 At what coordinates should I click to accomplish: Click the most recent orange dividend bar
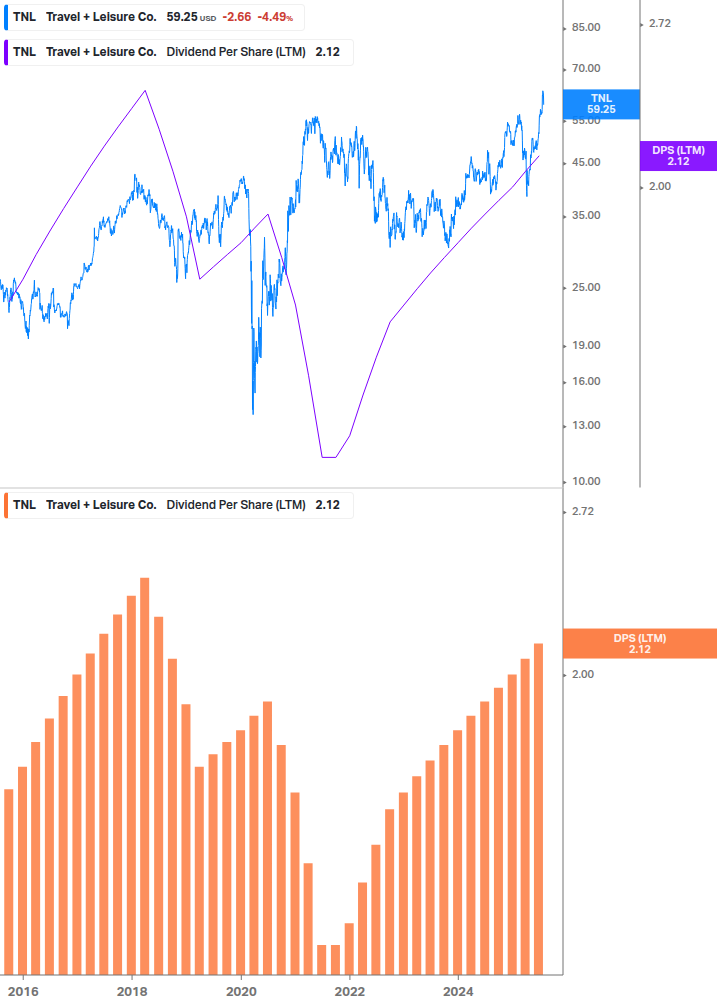[x=539, y=809]
